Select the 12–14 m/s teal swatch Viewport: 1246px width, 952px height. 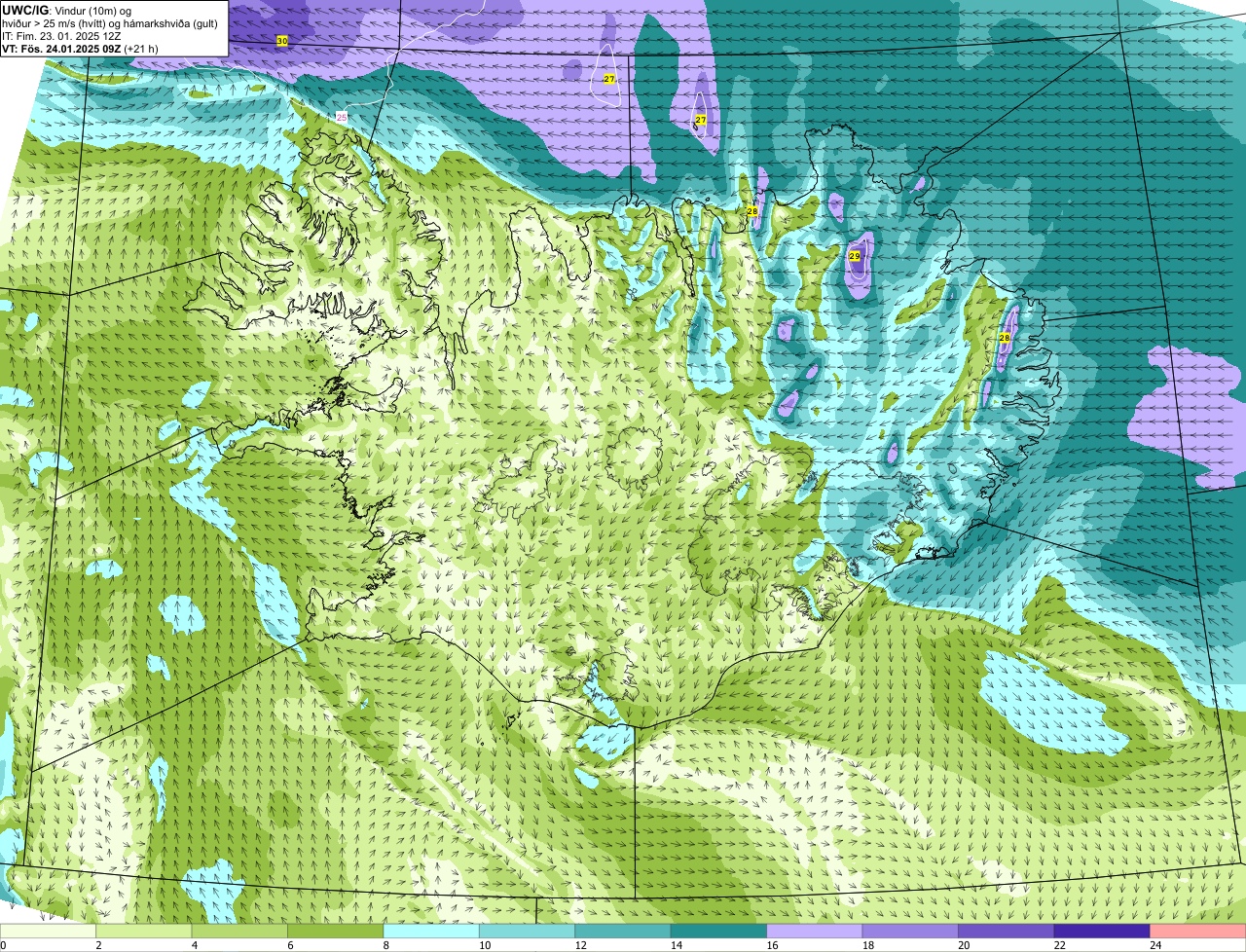[623, 931]
